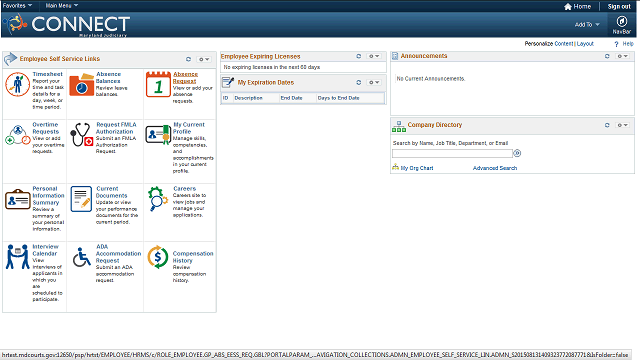This screenshot has width=640, height=360.
Task: Open the NavBar compass icon
Action: [x=622, y=21]
